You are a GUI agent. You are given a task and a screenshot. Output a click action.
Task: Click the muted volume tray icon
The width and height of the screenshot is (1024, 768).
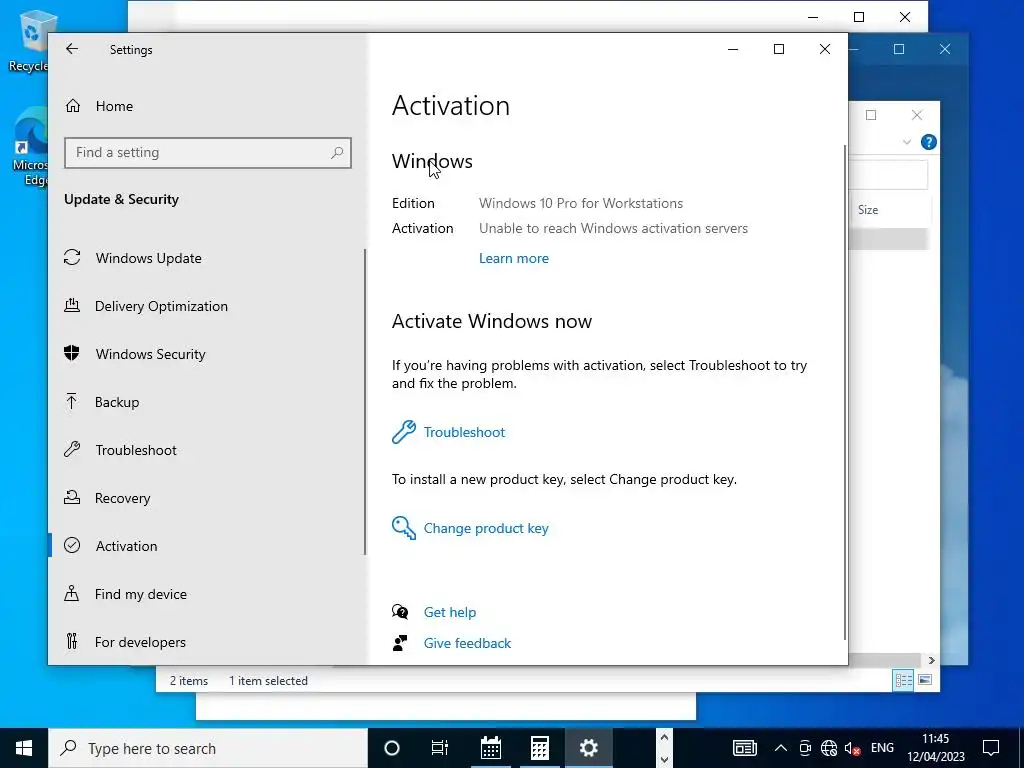pyautogui.click(x=852, y=748)
